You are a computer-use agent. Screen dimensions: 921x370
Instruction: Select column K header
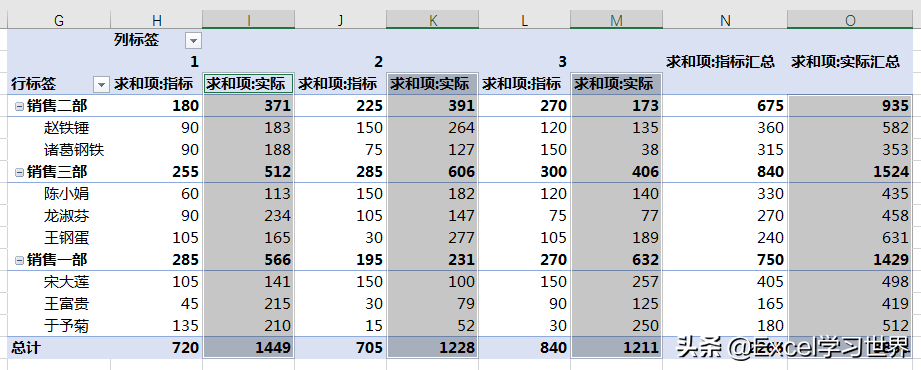point(432,21)
